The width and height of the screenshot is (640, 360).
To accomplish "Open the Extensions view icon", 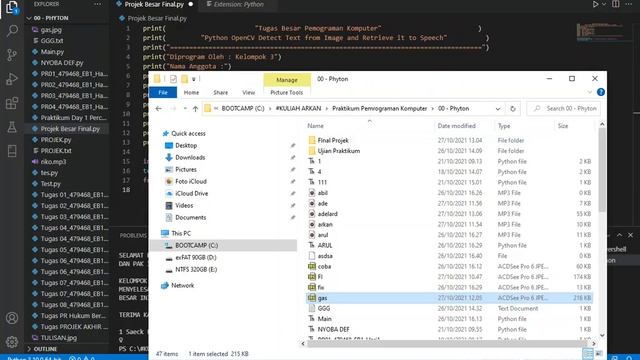I will point(12,103).
